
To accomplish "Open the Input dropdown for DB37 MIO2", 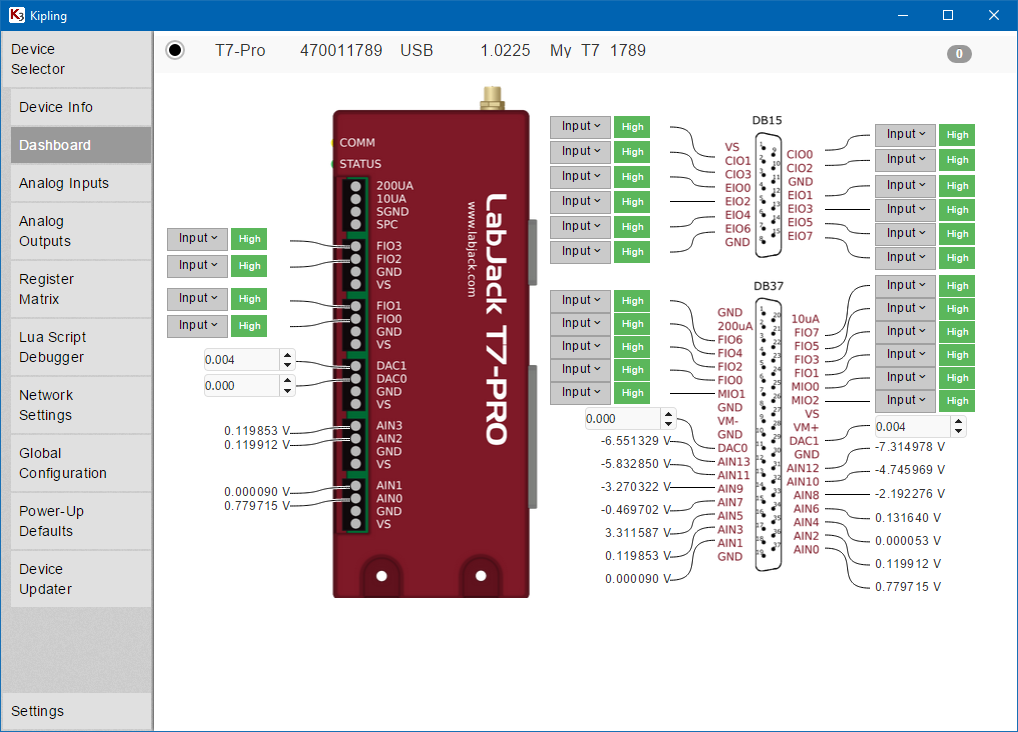I will 904,400.
